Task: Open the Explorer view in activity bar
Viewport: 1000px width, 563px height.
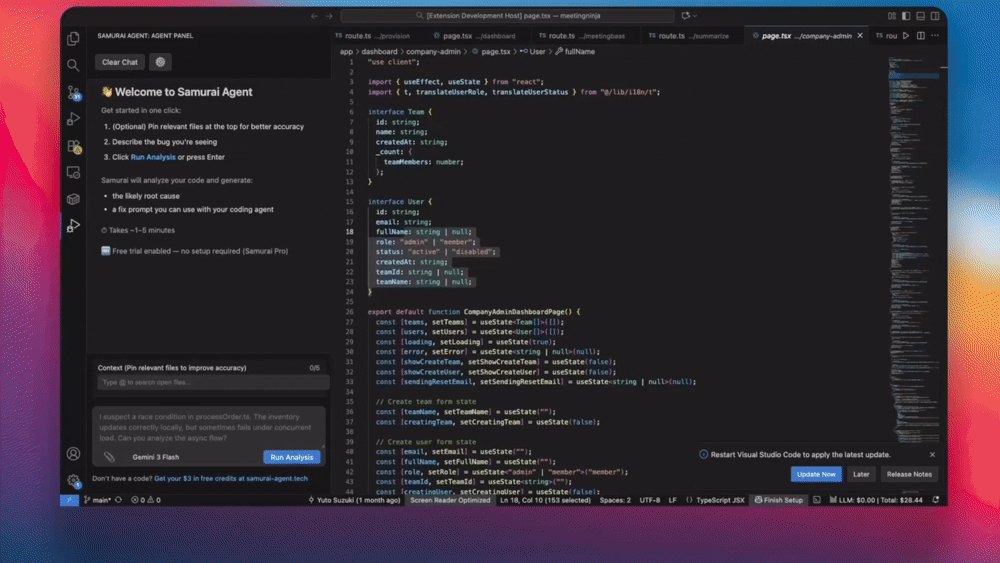Action: (73, 38)
